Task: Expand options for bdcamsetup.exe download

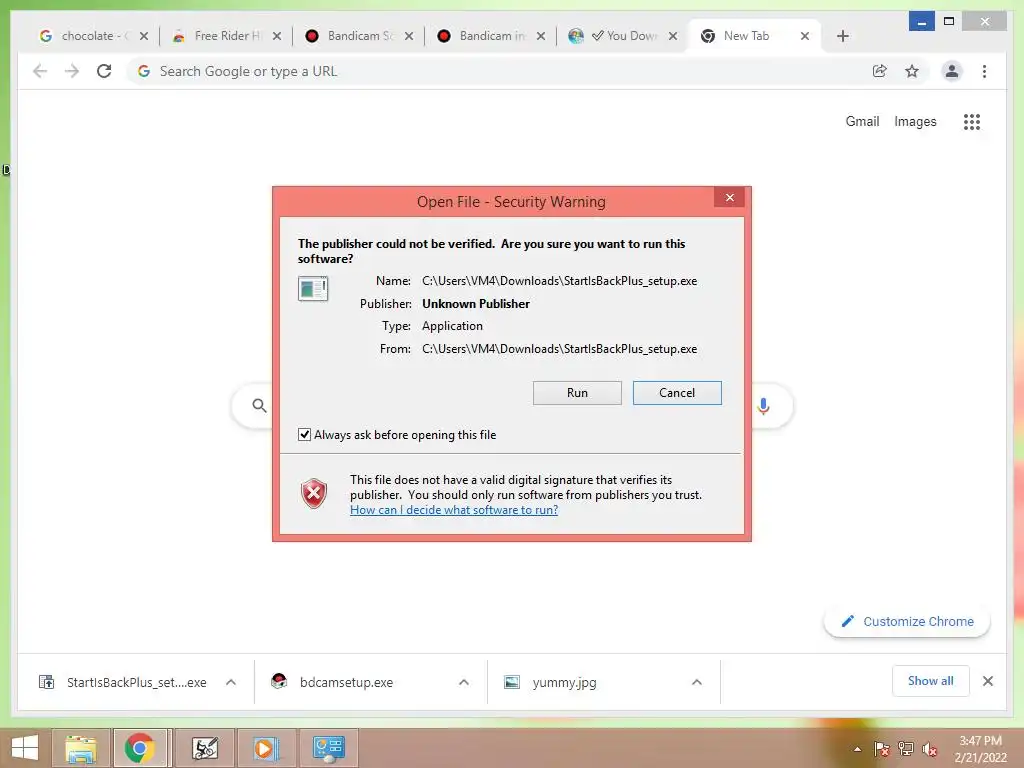Action: 464,682
